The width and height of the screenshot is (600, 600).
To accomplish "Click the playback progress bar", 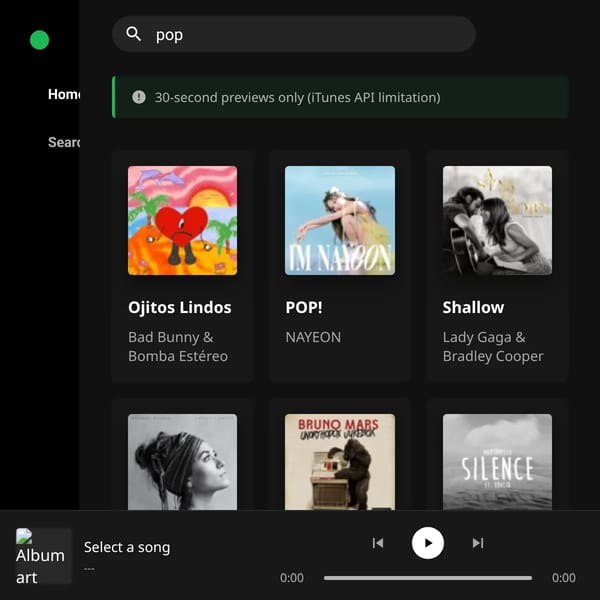I will click(428, 578).
